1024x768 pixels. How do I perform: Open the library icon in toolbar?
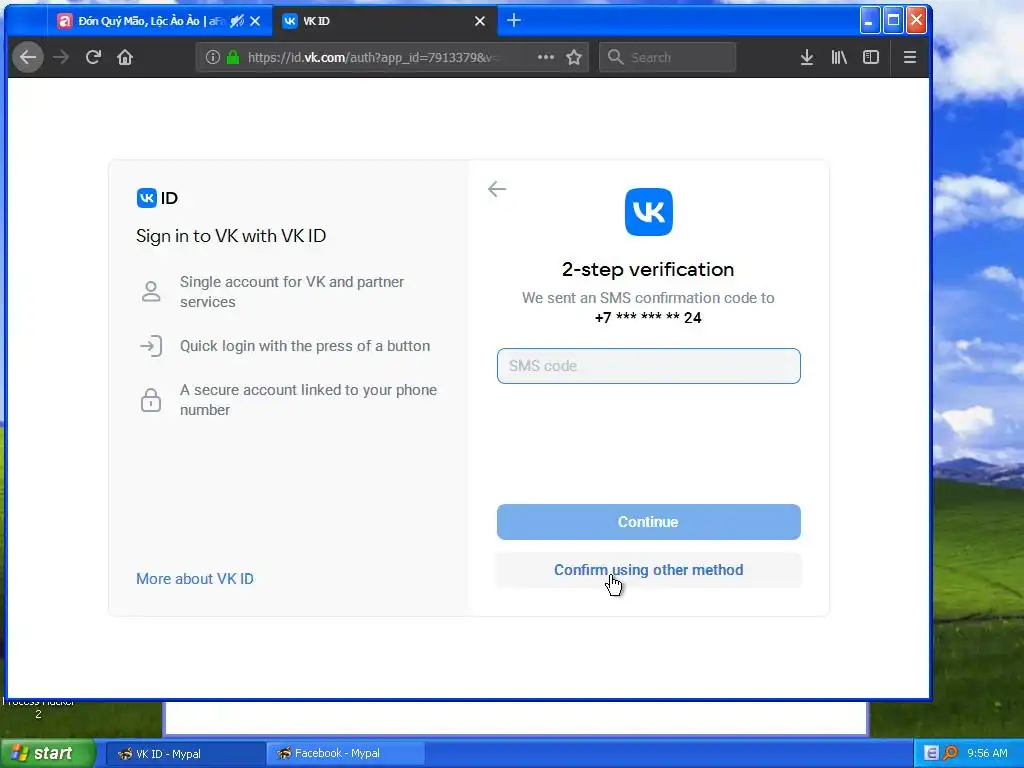point(839,57)
